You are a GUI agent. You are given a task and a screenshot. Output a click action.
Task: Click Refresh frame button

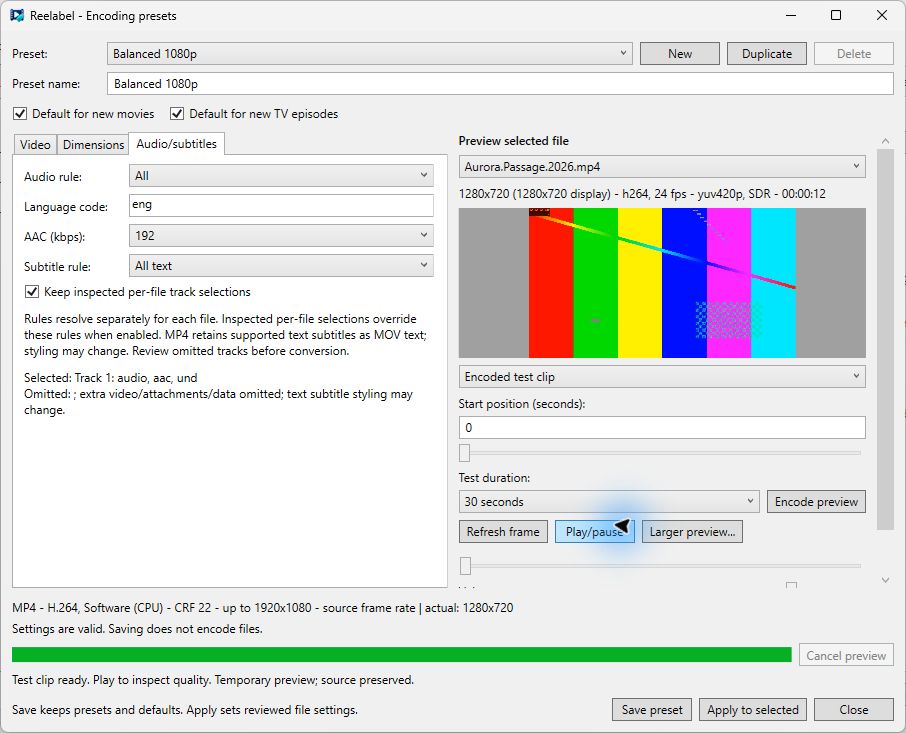[503, 531]
